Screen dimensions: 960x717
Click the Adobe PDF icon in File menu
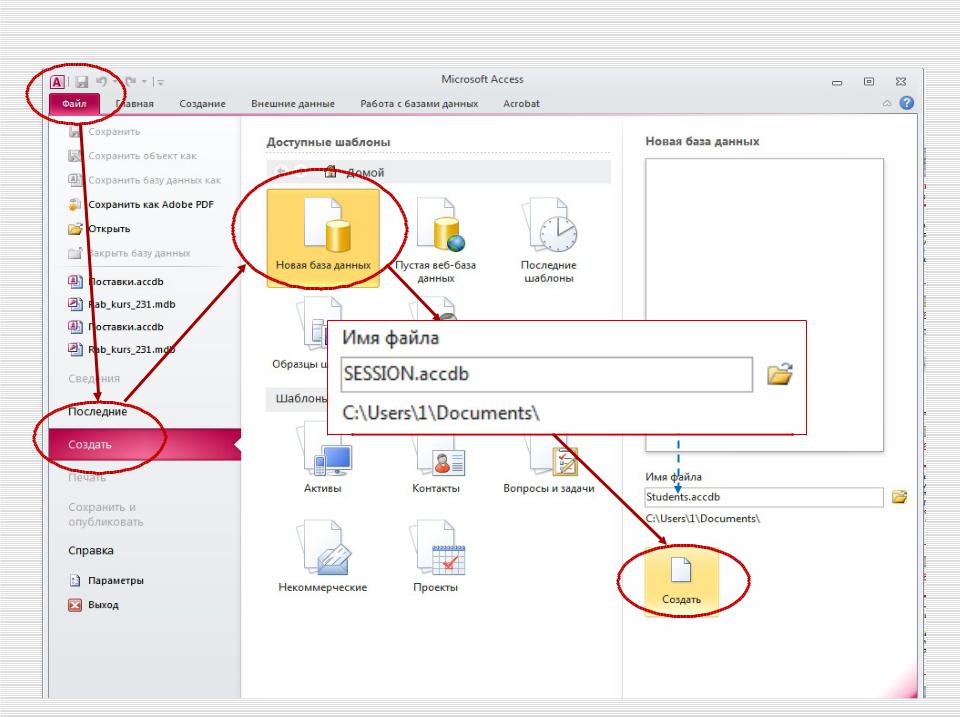tap(75, 205)
